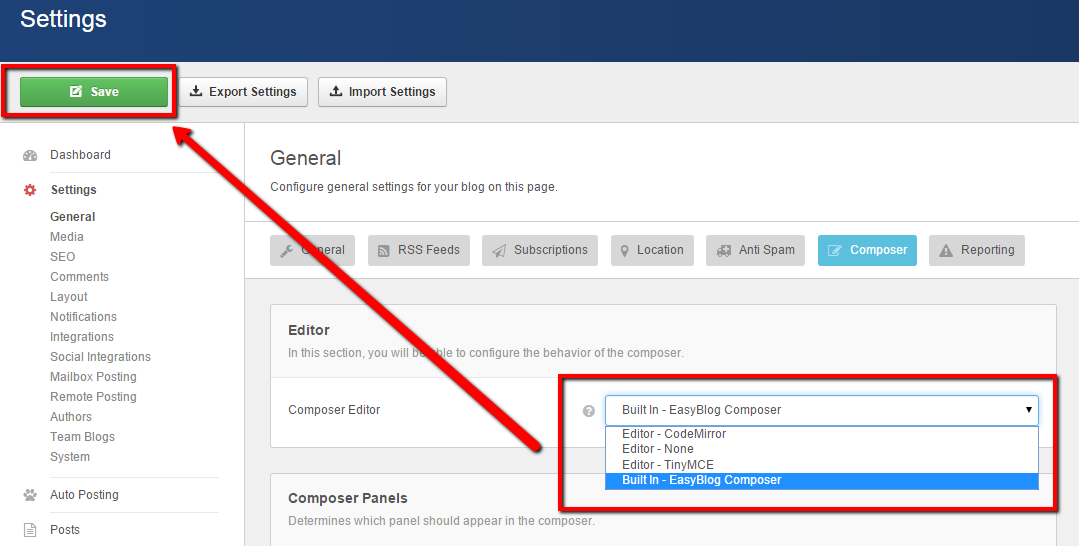Switch to the Reporting tab
Screen dimensions: 1079x546
coord(977,250)
